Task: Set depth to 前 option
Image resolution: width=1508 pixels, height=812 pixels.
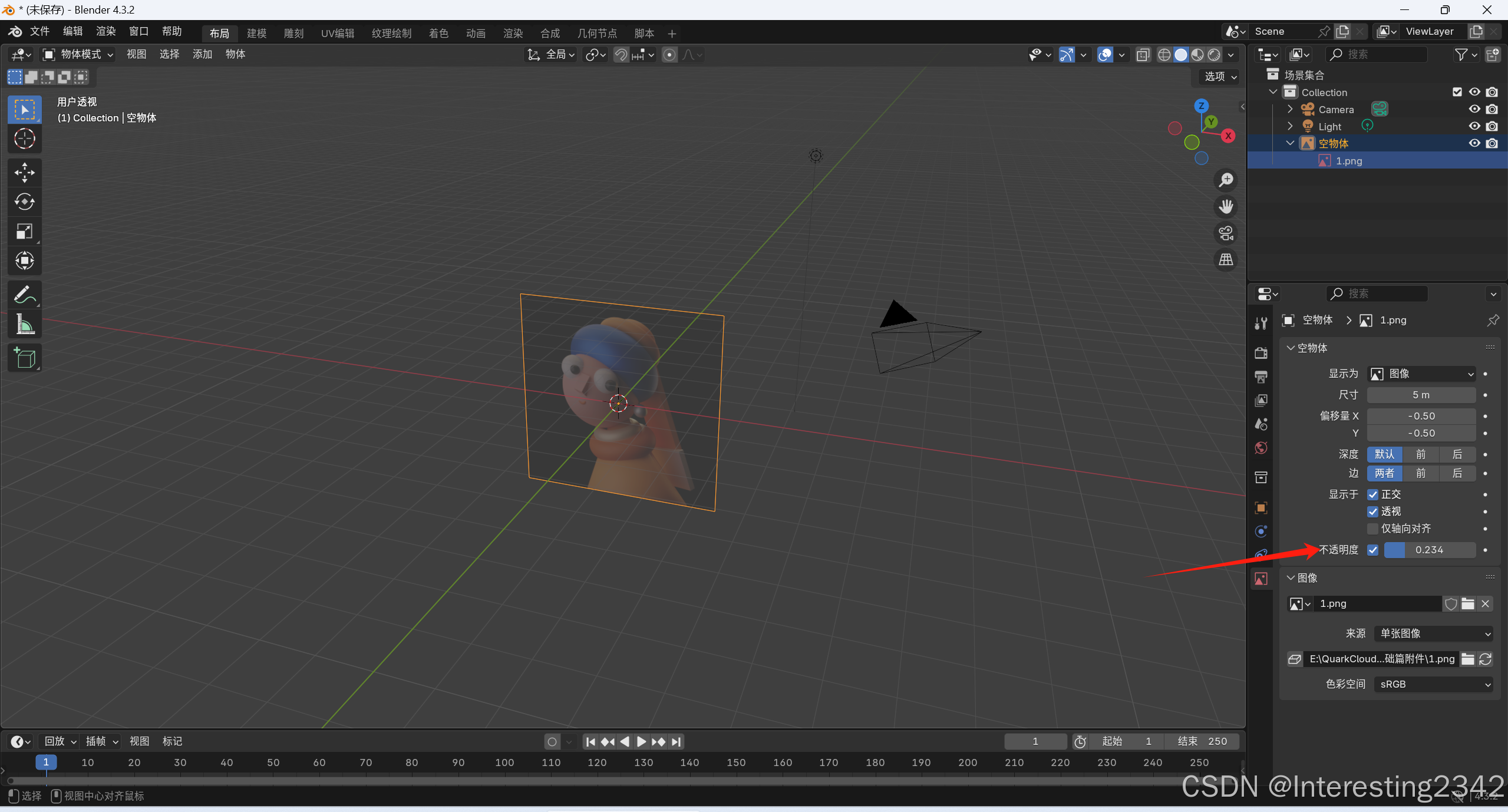Action: pyautogui.click(x=1421, y=454)
